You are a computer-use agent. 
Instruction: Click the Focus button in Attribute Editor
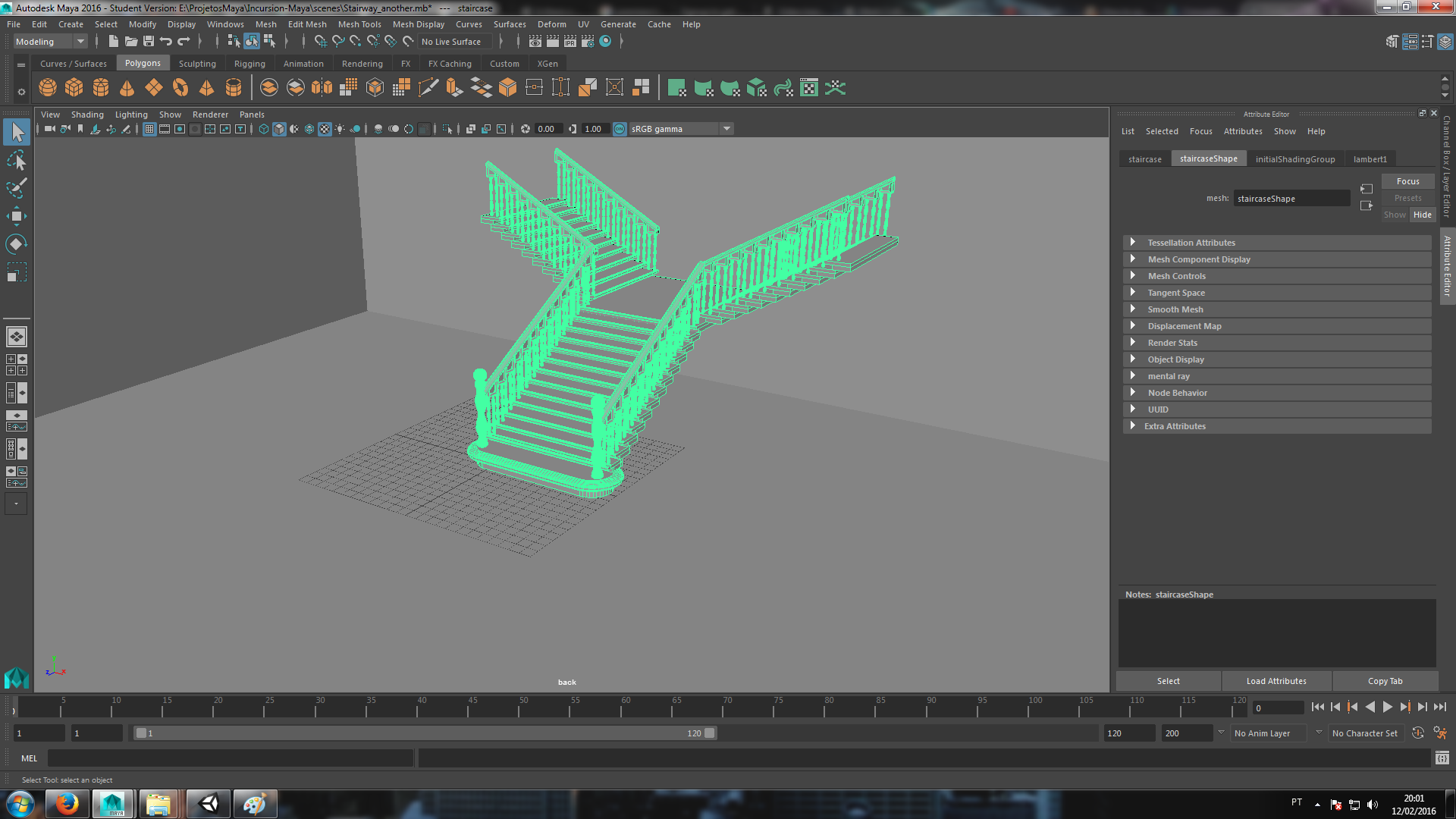pyautogui.click(x=1408, y=181)
